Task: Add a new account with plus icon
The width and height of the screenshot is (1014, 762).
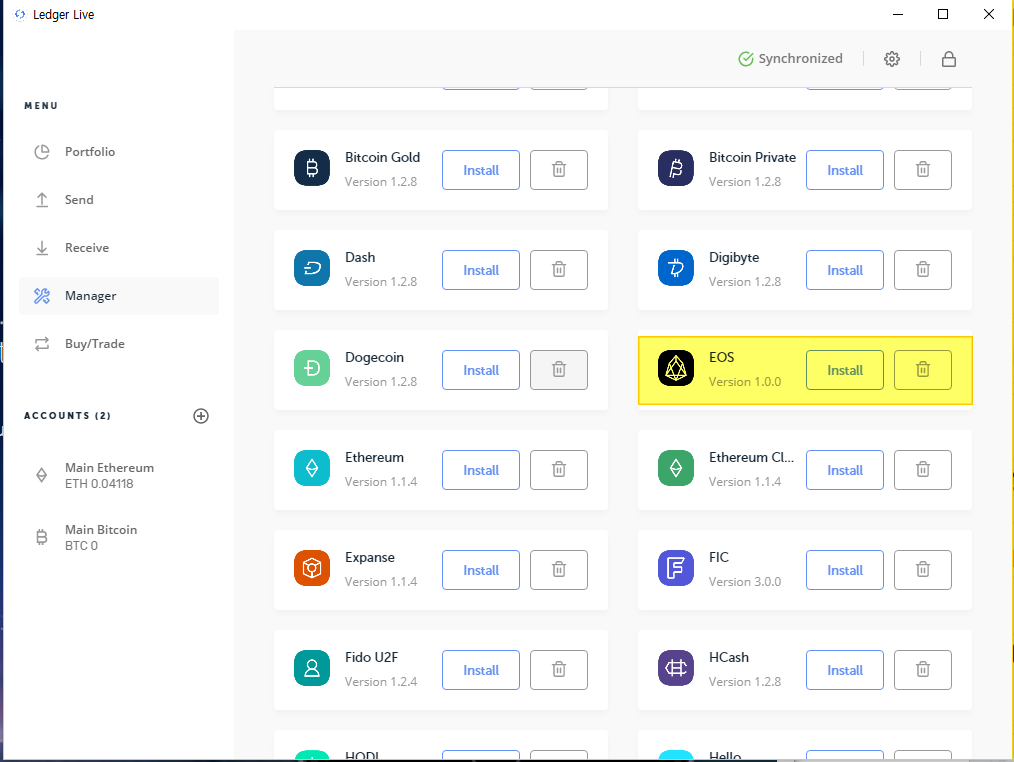Action: [x=201, y=416]
